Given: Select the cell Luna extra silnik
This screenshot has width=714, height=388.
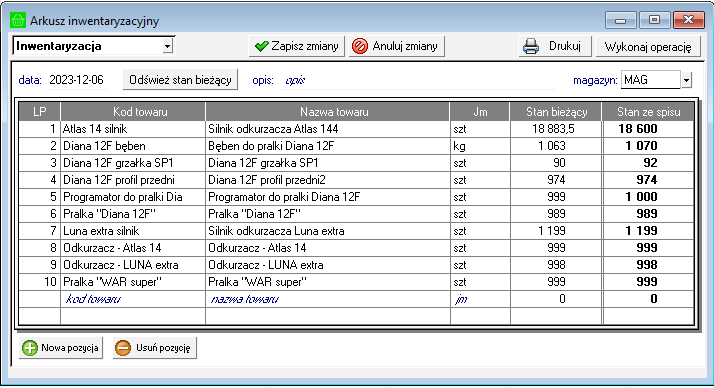Looking at the screenshot, I should coord(133,231).
